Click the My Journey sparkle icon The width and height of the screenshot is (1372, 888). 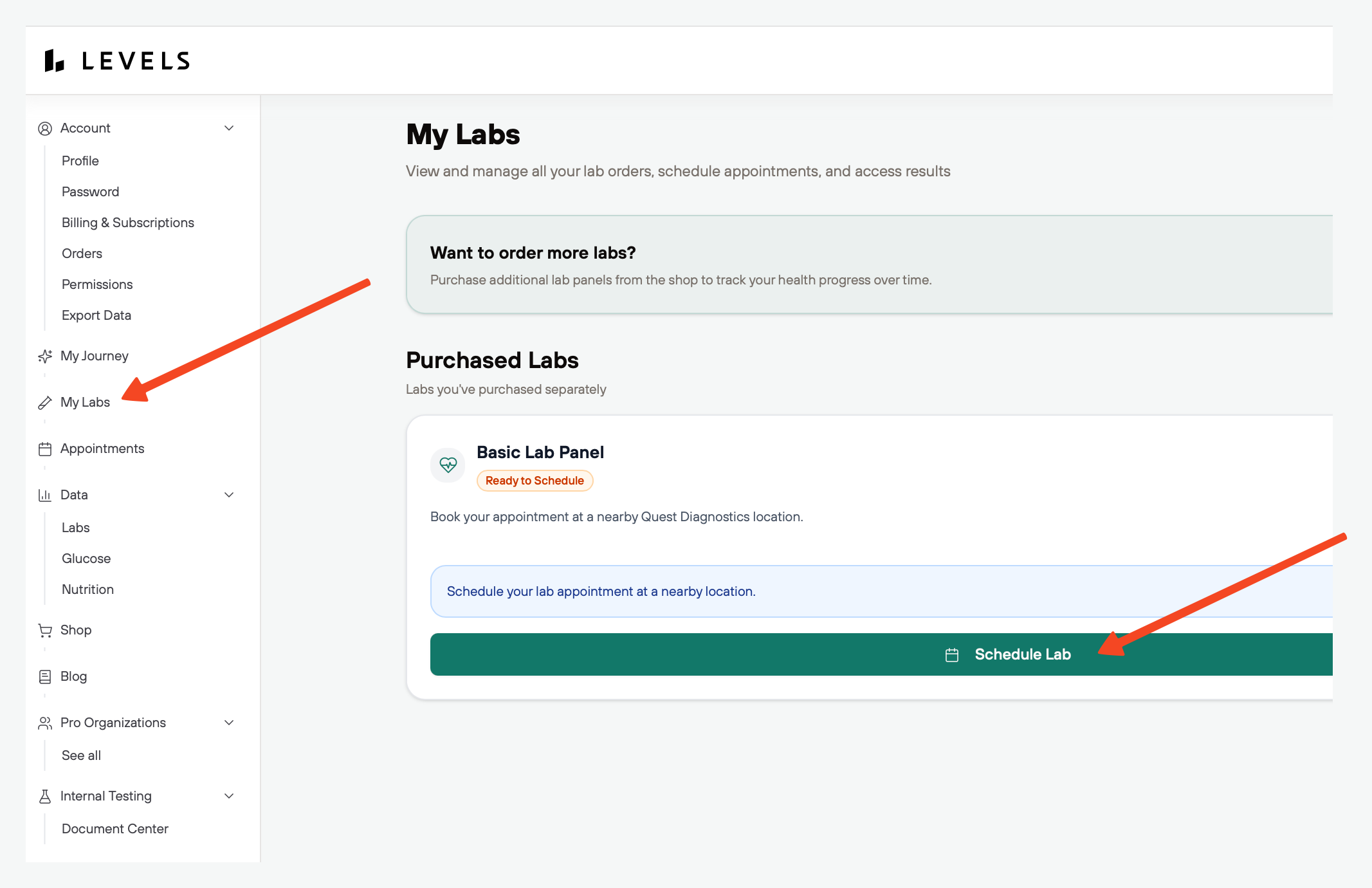(x=45, y=356)
